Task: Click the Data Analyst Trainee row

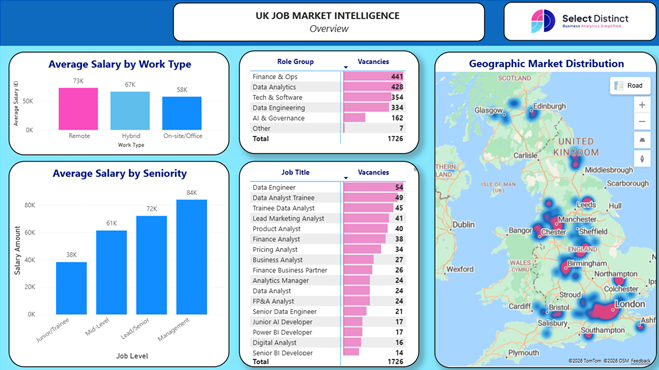Action: 328,198
